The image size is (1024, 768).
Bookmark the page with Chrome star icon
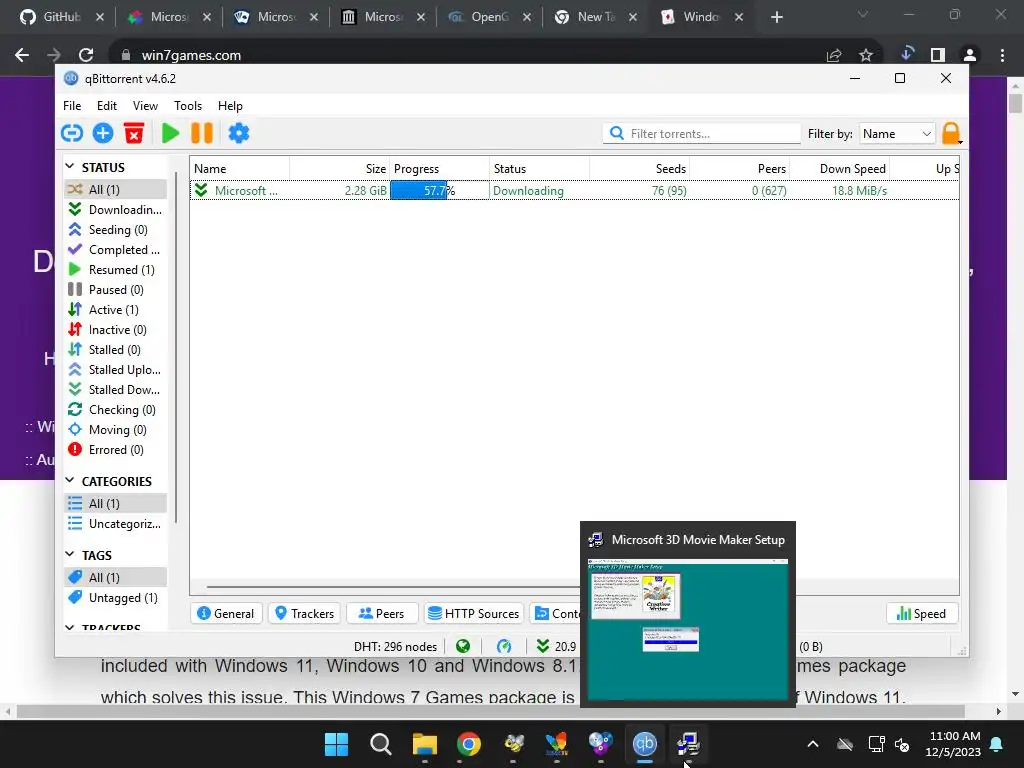[x=866, y=56]
